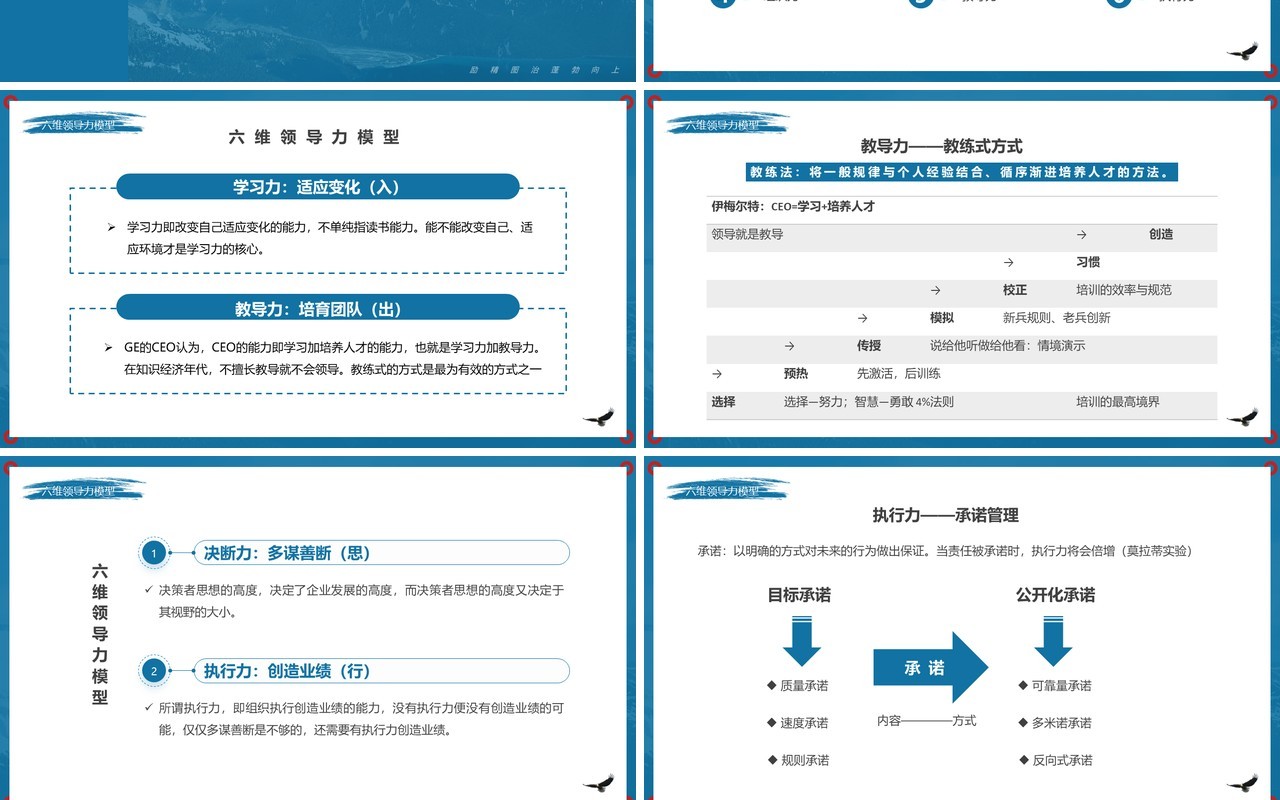Select the 教导力：培育团队（出） heading pill
The image size is (1280, 800).
[318, 309]
